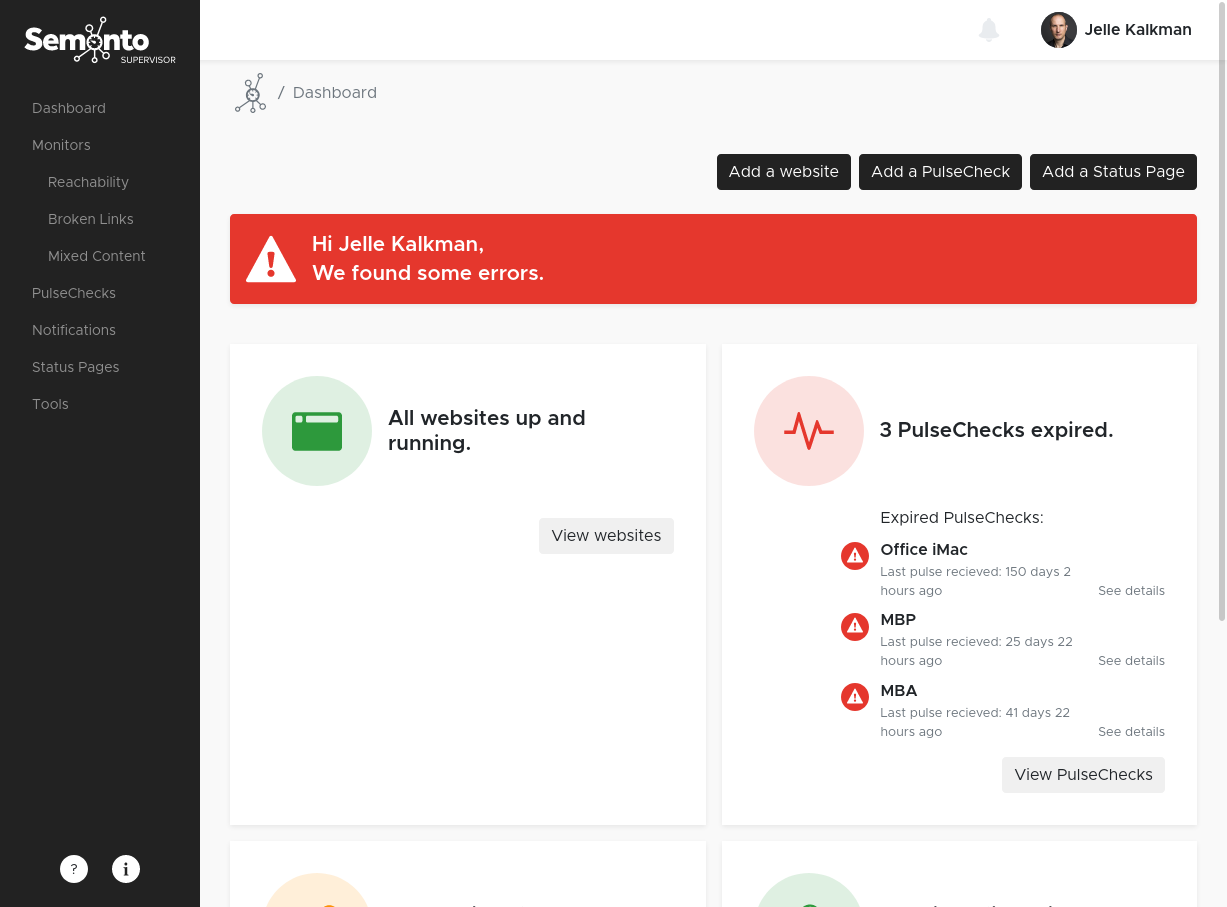1227x907 pixels.
Task: Click warning icon next to Office iMac
Action: [854, 556]
